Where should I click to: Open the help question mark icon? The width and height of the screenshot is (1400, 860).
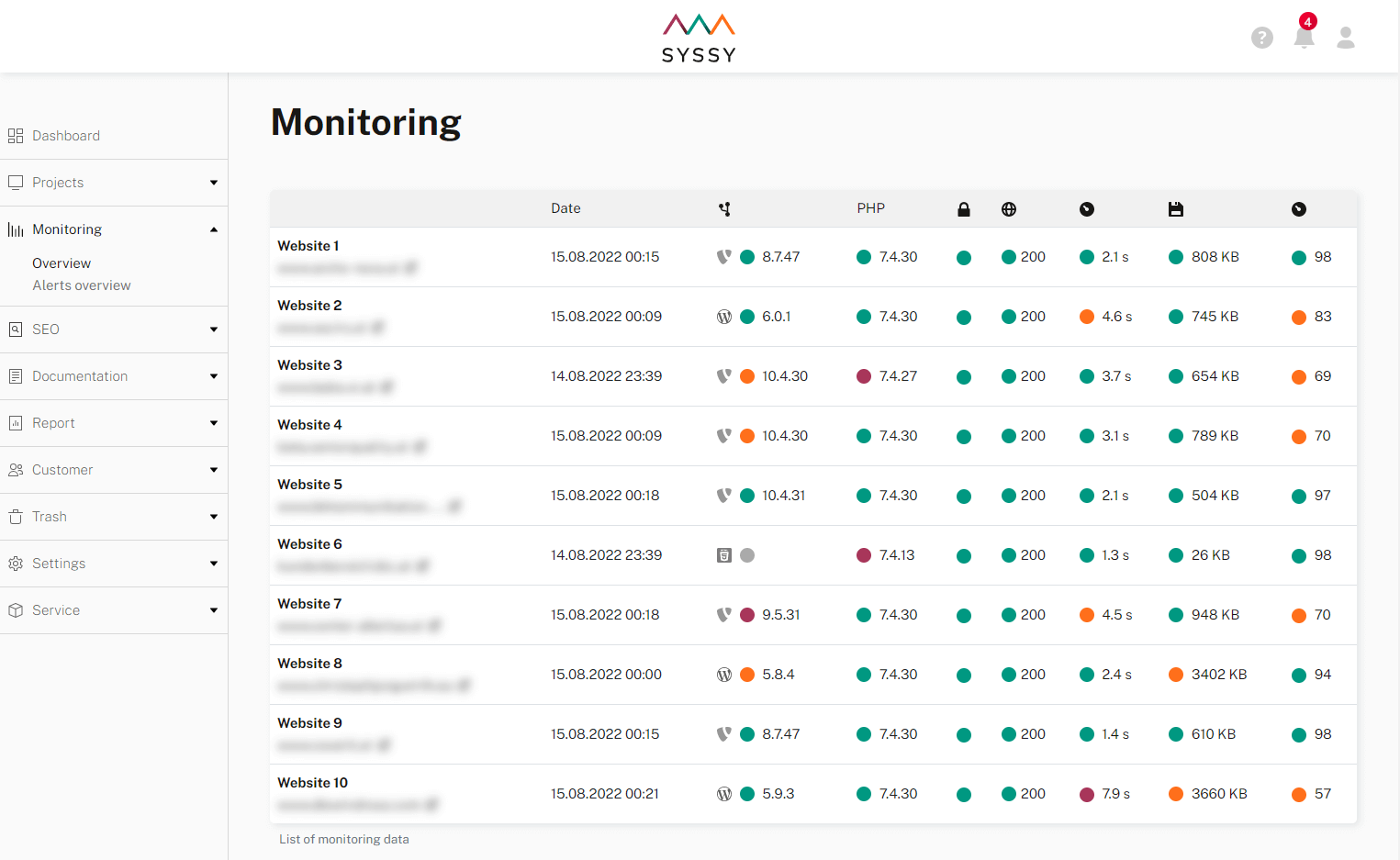coord(1262,38)
